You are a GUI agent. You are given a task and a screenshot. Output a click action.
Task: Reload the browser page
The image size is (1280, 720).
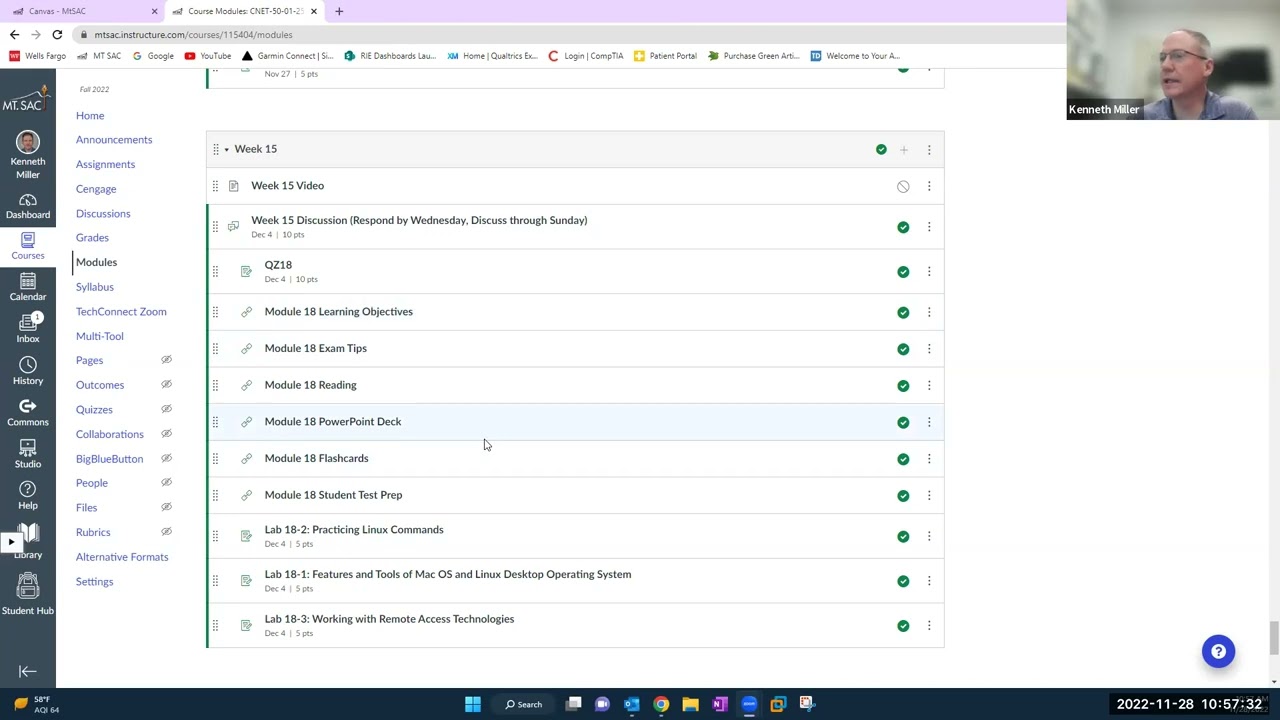pos(57,34)
